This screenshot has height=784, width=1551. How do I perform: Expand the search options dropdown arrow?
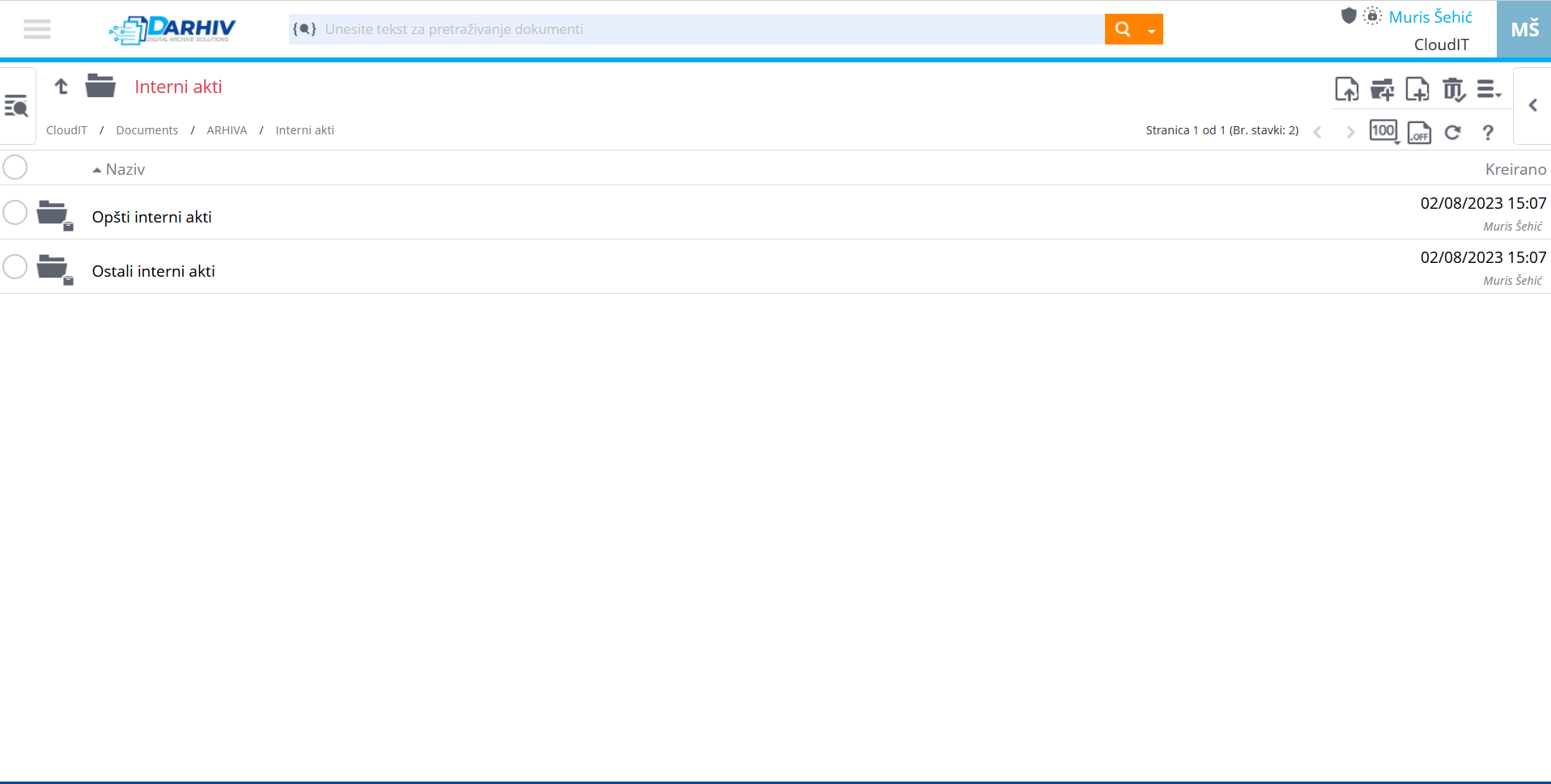tap(1151, 31)
